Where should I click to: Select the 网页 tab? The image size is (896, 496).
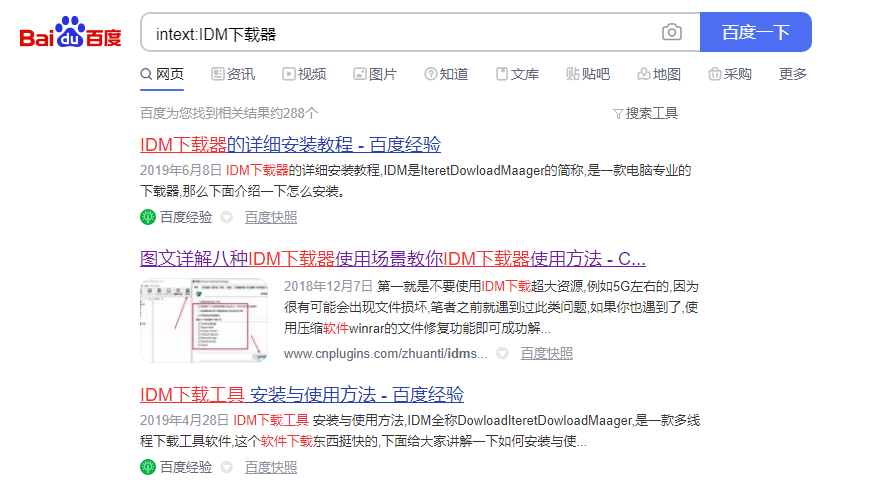click(x=162, y=74)
